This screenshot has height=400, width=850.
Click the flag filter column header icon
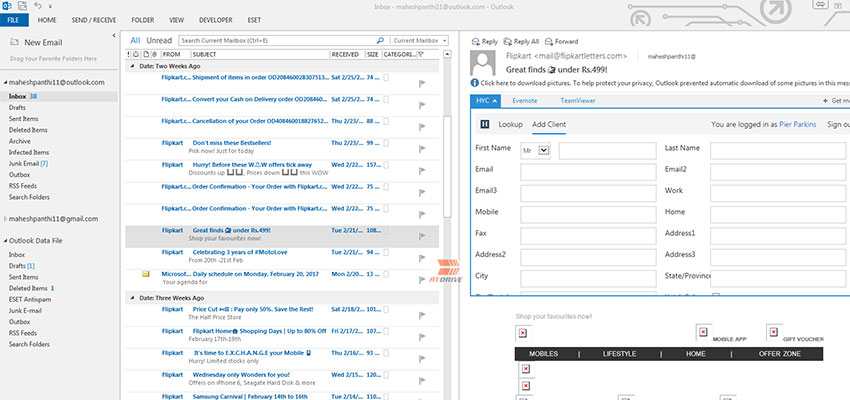point(421,54)
